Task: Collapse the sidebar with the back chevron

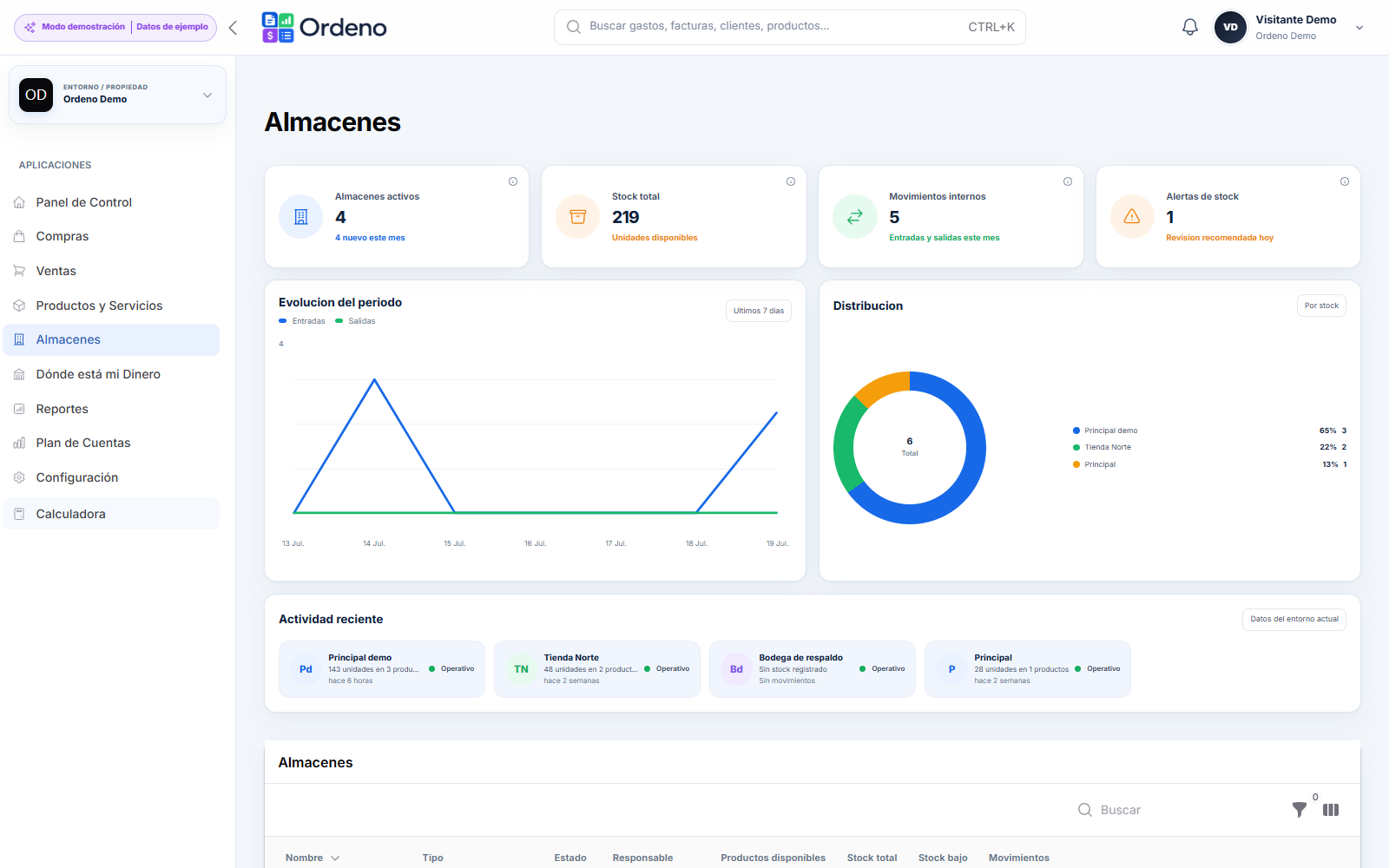Action: pos(233,28)
